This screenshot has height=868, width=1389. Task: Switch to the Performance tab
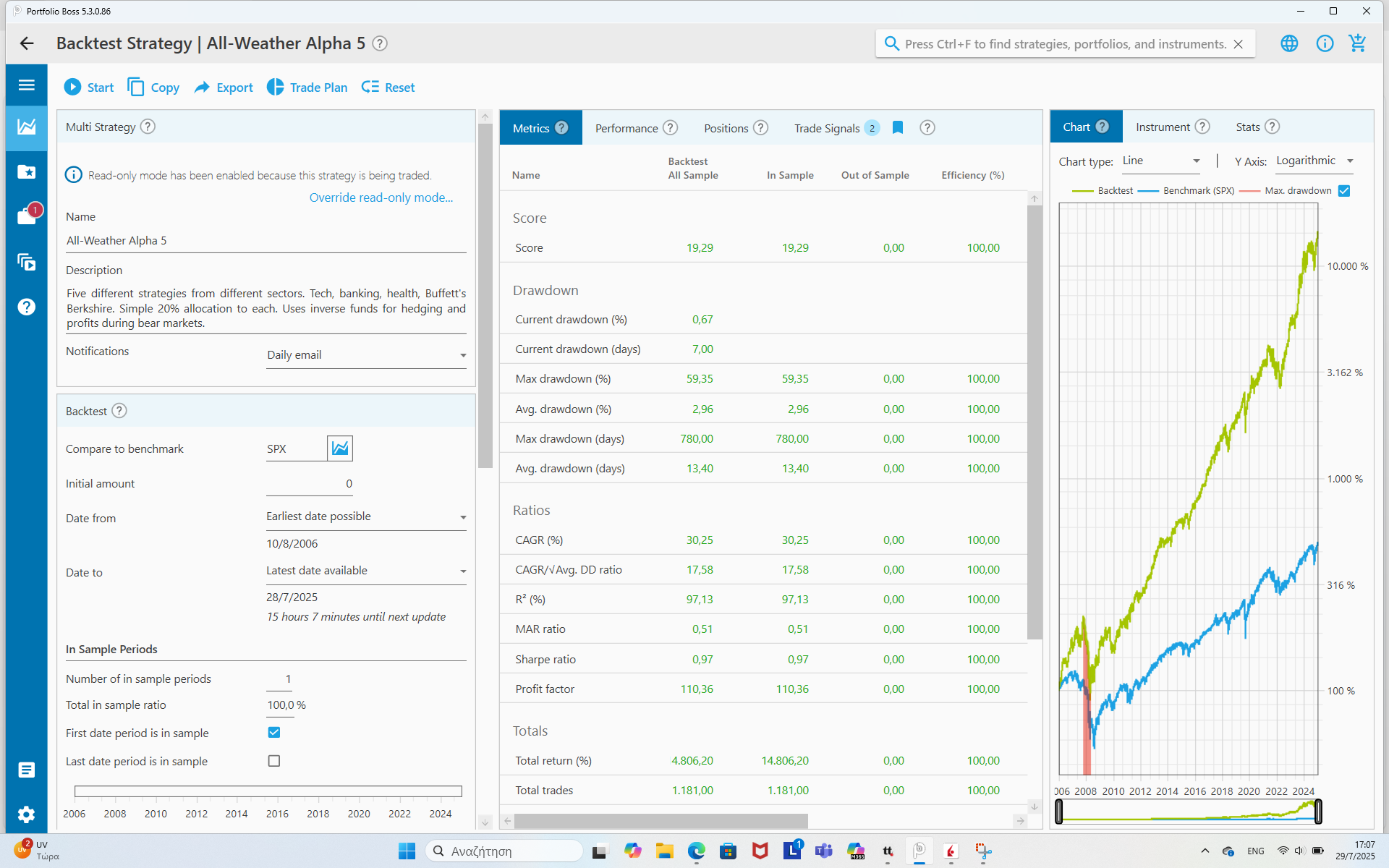pos(626,128)
